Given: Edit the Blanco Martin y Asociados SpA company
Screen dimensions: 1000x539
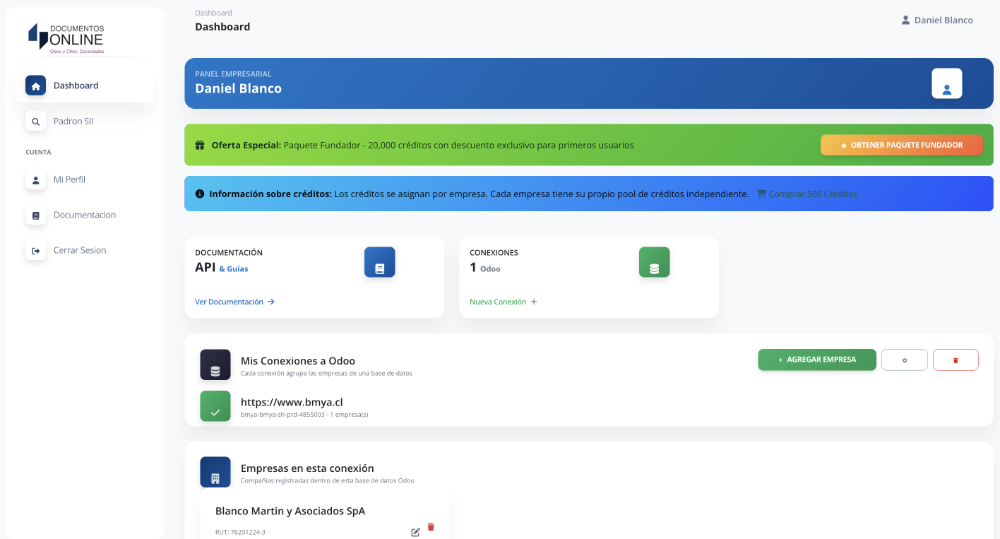Looking at the screenshot, I should (x=415, y=531).
